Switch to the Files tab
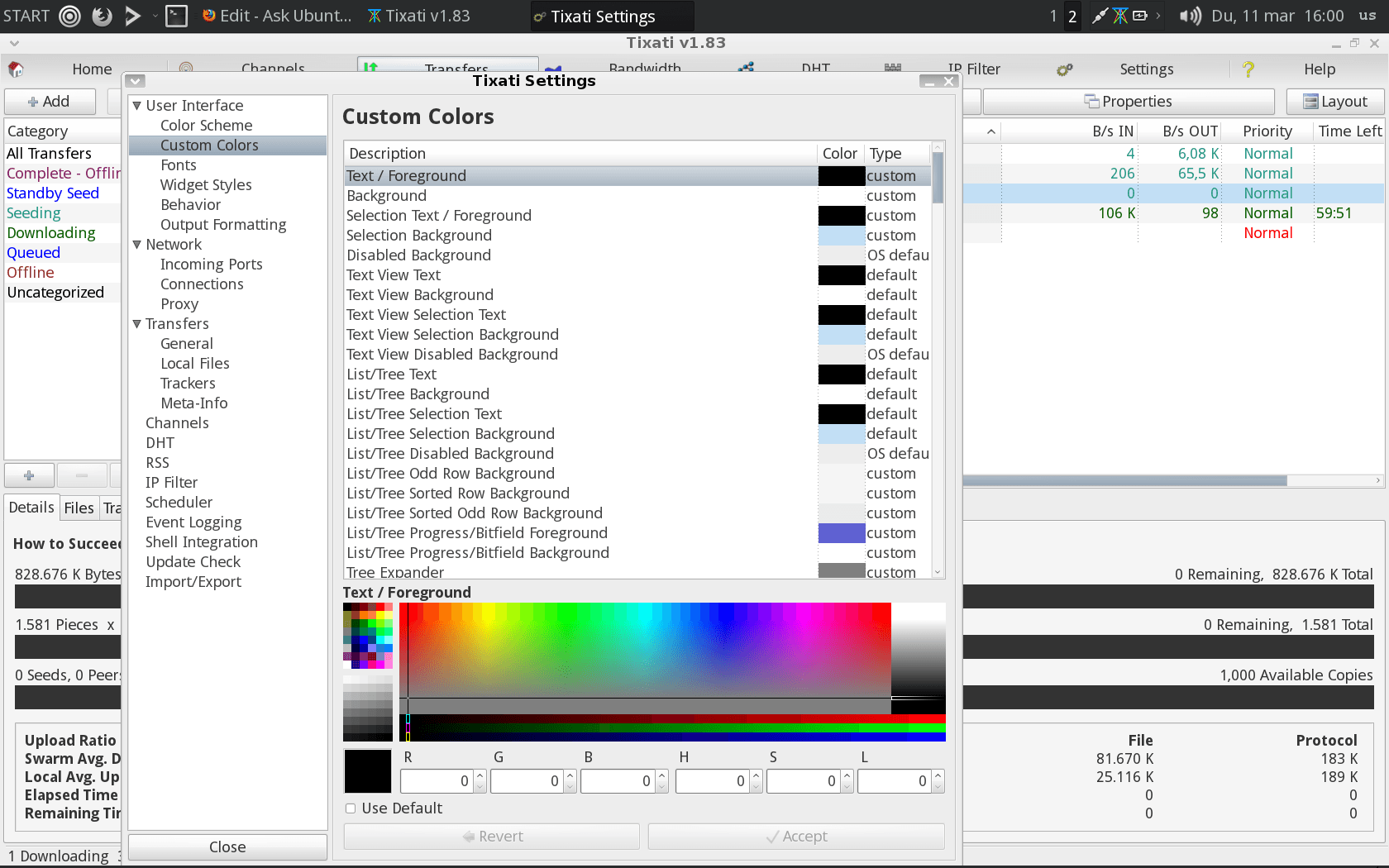Screen dimensions: 1389x868 (79, 508)
